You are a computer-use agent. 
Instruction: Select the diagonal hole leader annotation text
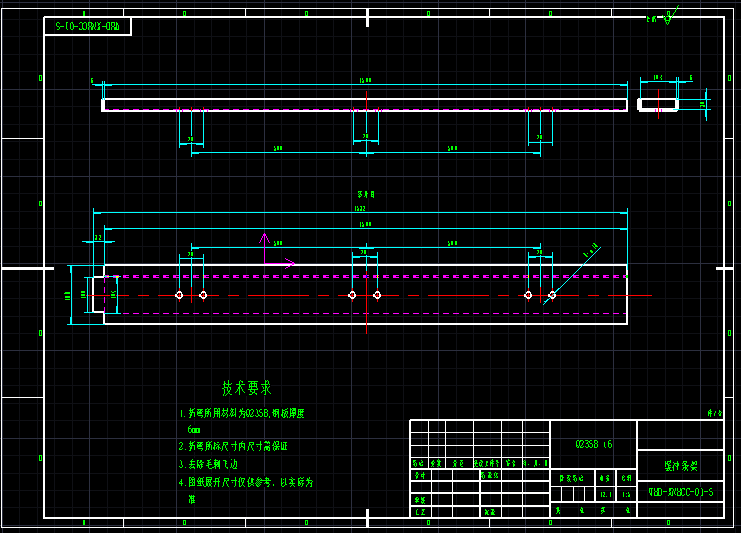[591, 251]
